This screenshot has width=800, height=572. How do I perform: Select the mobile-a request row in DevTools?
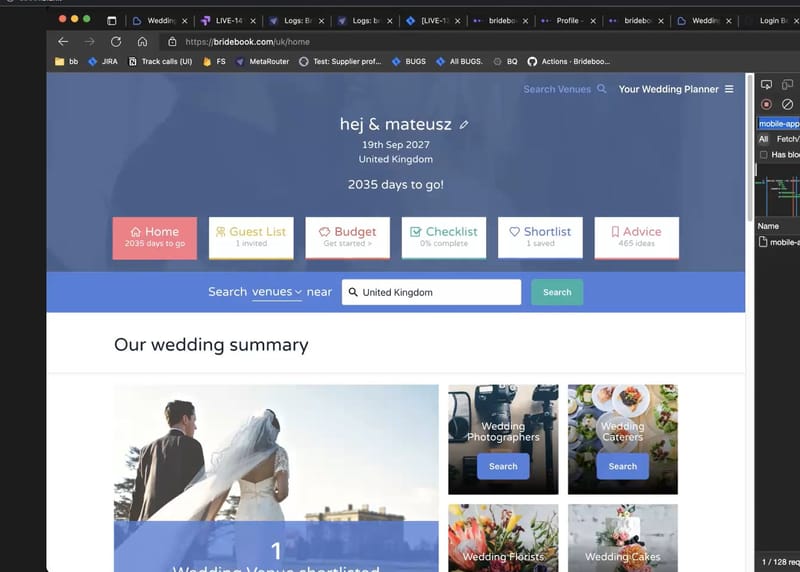(x=779, y=242)
